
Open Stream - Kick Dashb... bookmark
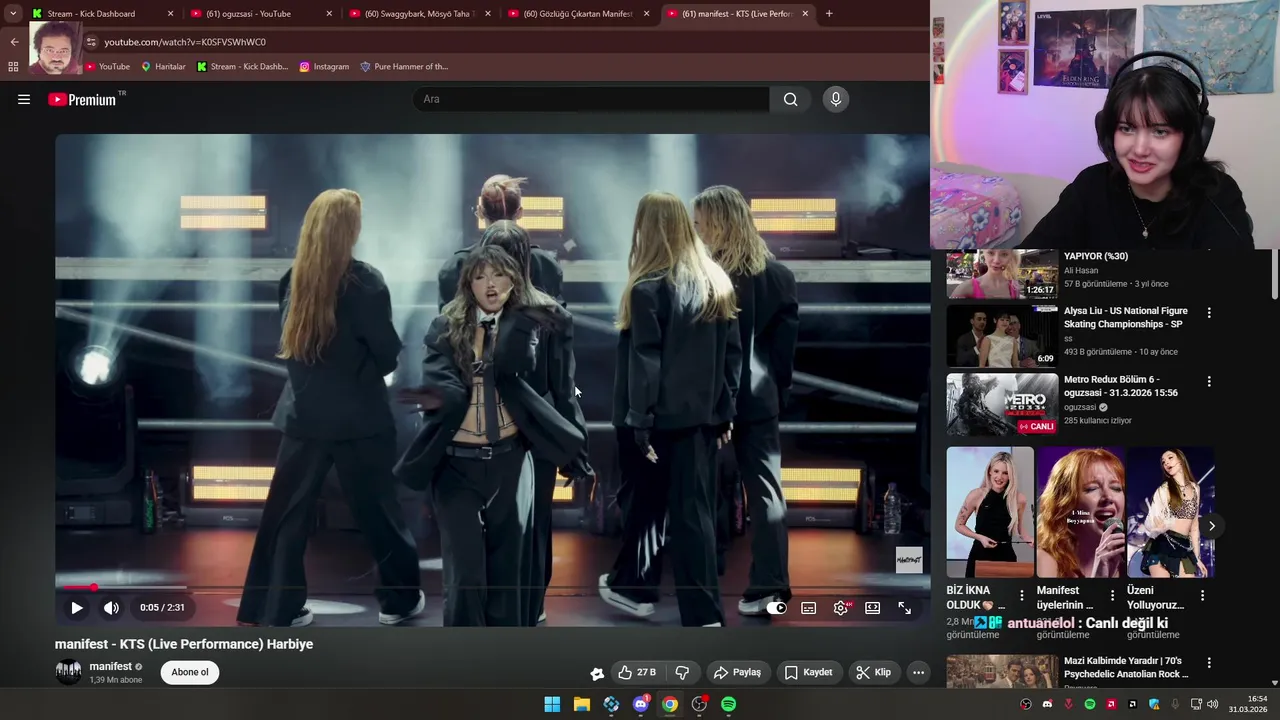point(242,67)
